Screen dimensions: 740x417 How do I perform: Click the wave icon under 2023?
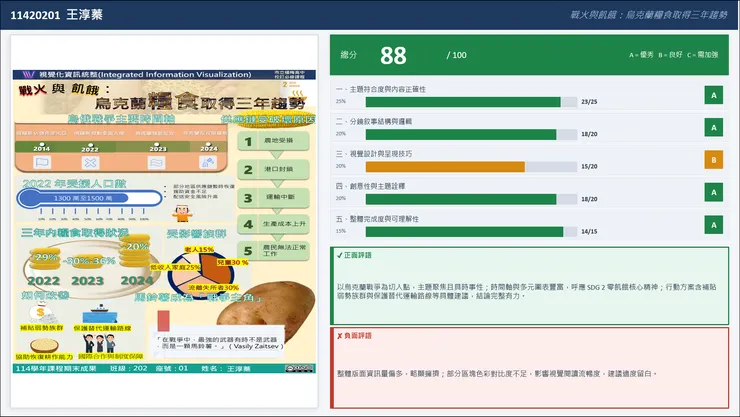point(156,163)
